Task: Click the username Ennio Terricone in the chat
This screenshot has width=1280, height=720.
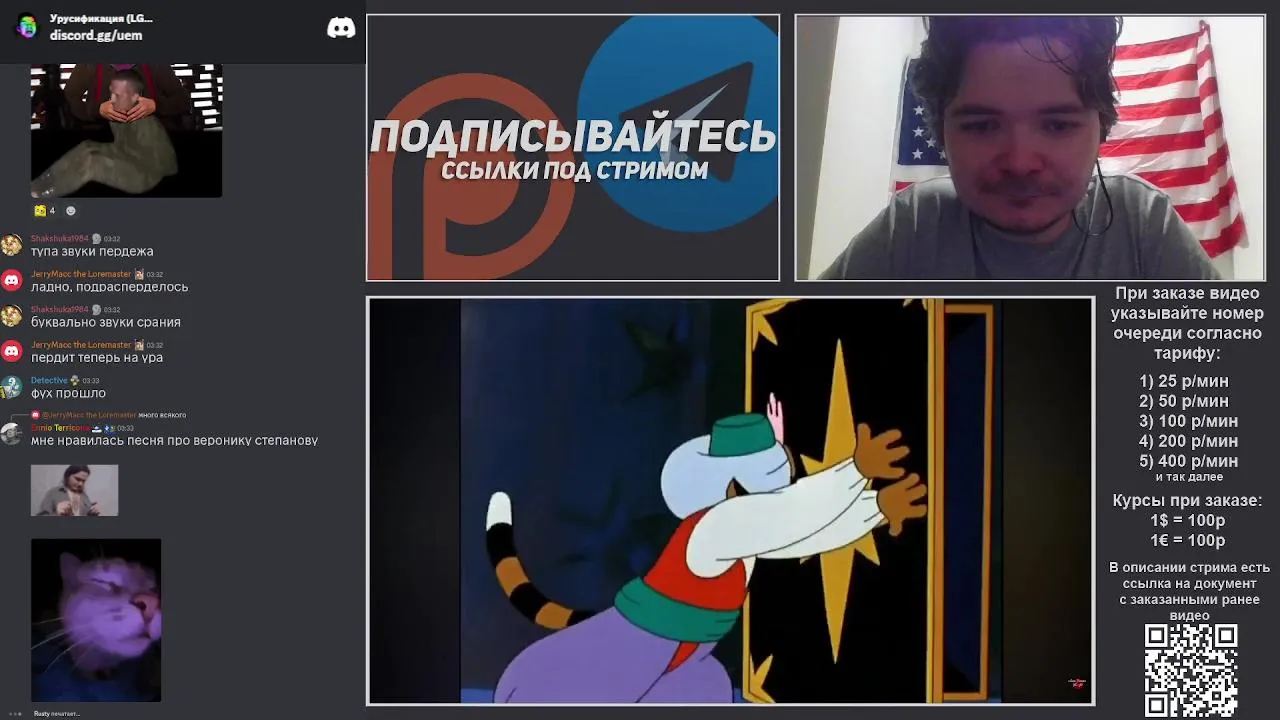Action: 60,428
